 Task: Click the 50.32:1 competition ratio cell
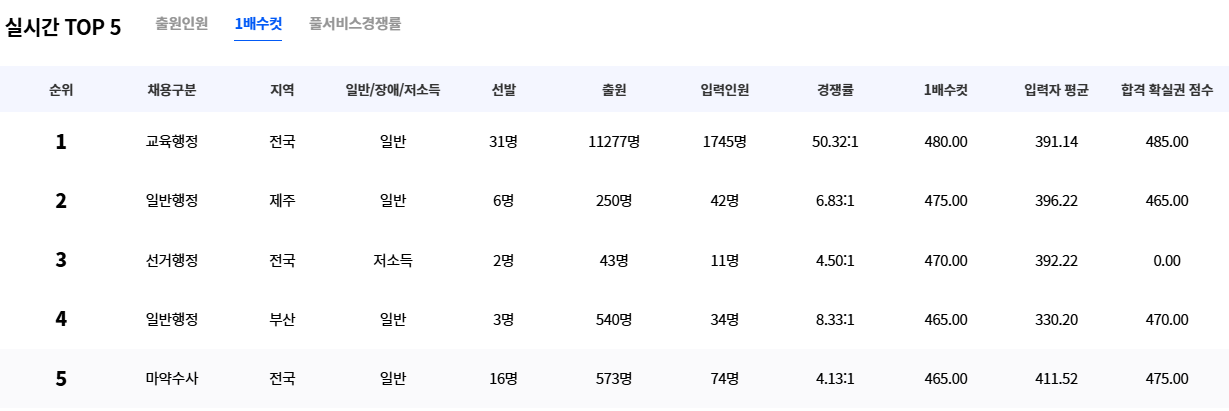pyautogui.click(x=835, y=142)
